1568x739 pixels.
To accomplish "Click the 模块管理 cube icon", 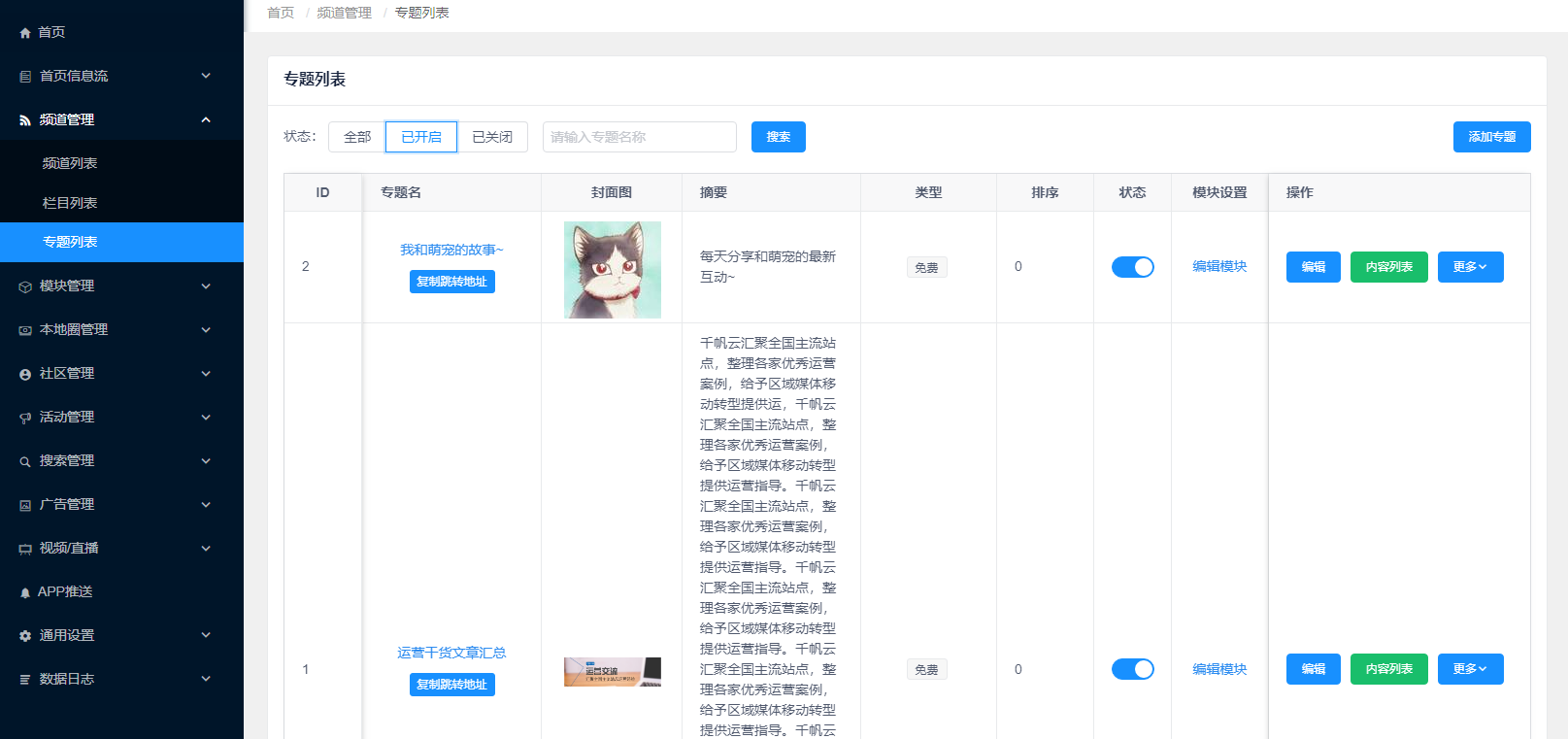I will pos(25,286).
